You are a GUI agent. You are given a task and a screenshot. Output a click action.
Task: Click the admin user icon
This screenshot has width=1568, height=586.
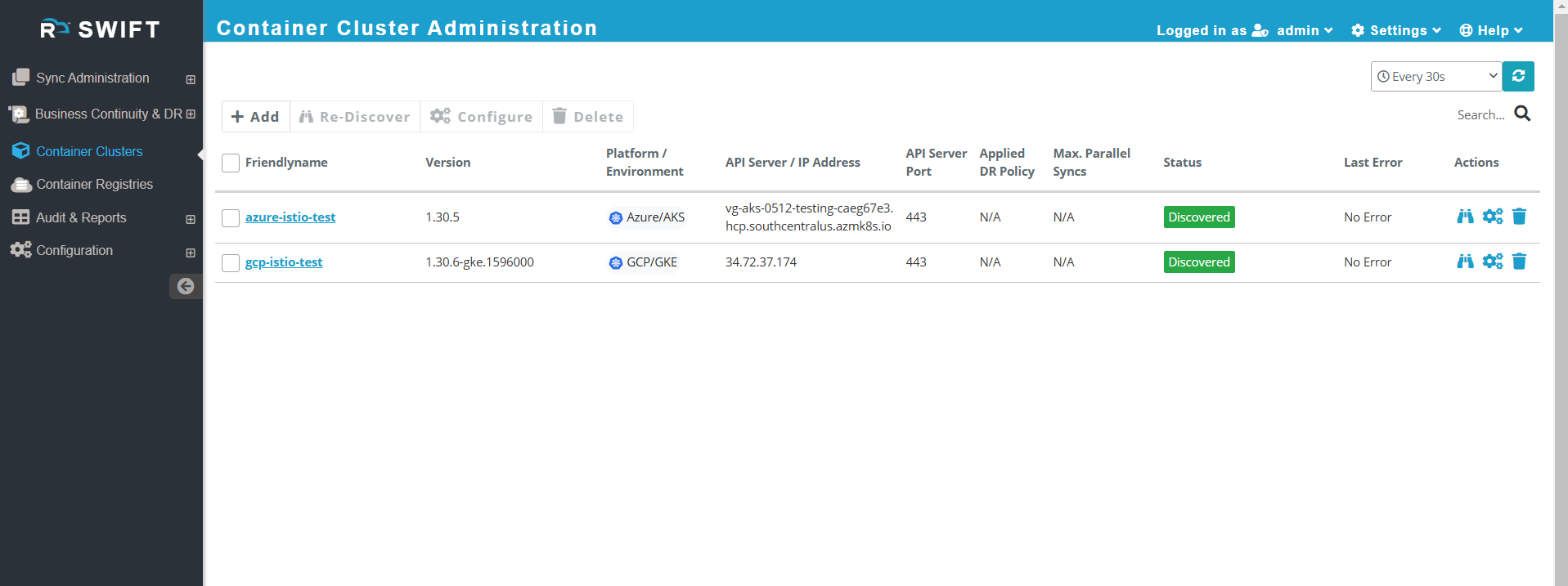(1260, 30)
